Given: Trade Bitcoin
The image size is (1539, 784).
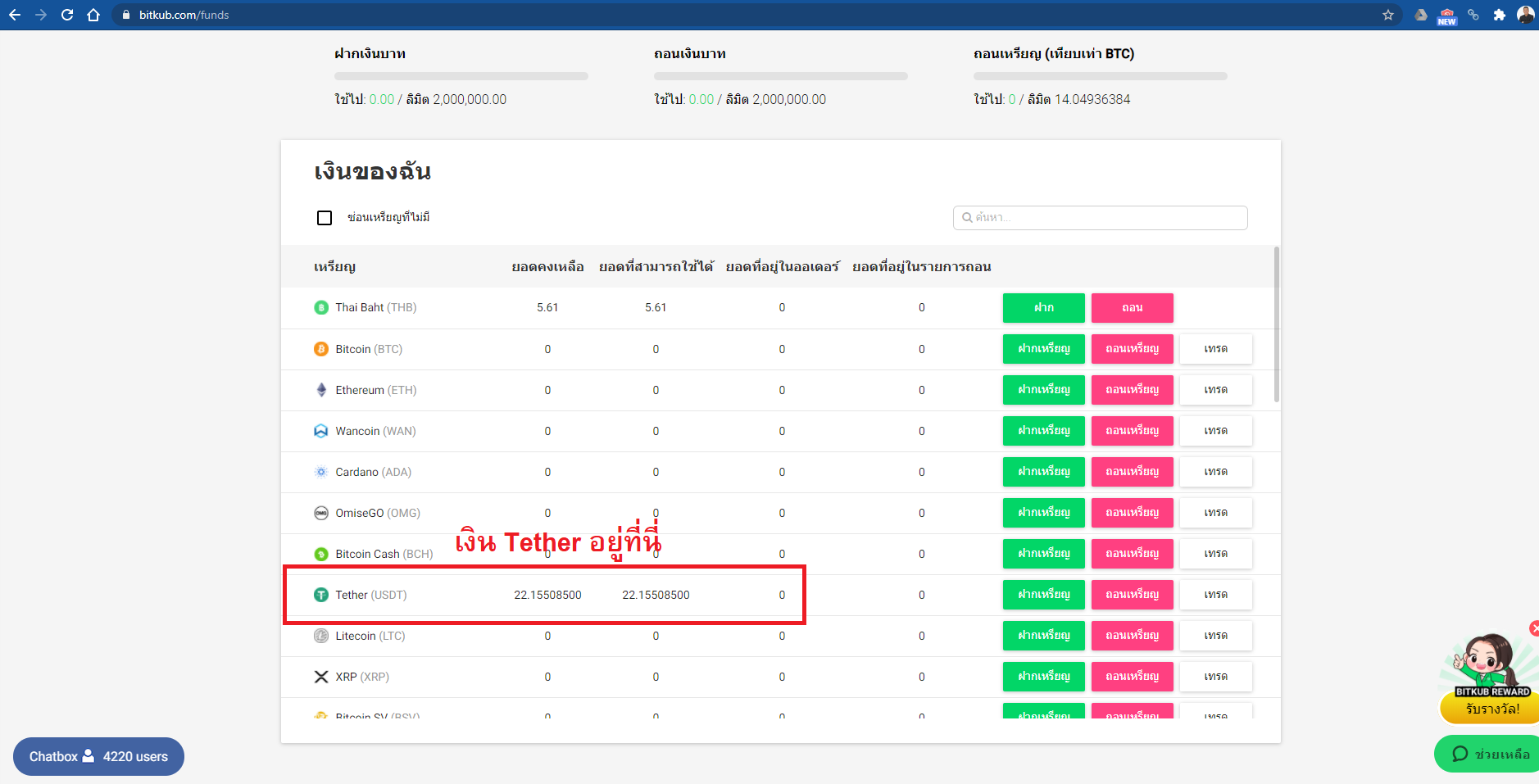Looking at the screenshot, I should click(x=1216, y=349).
